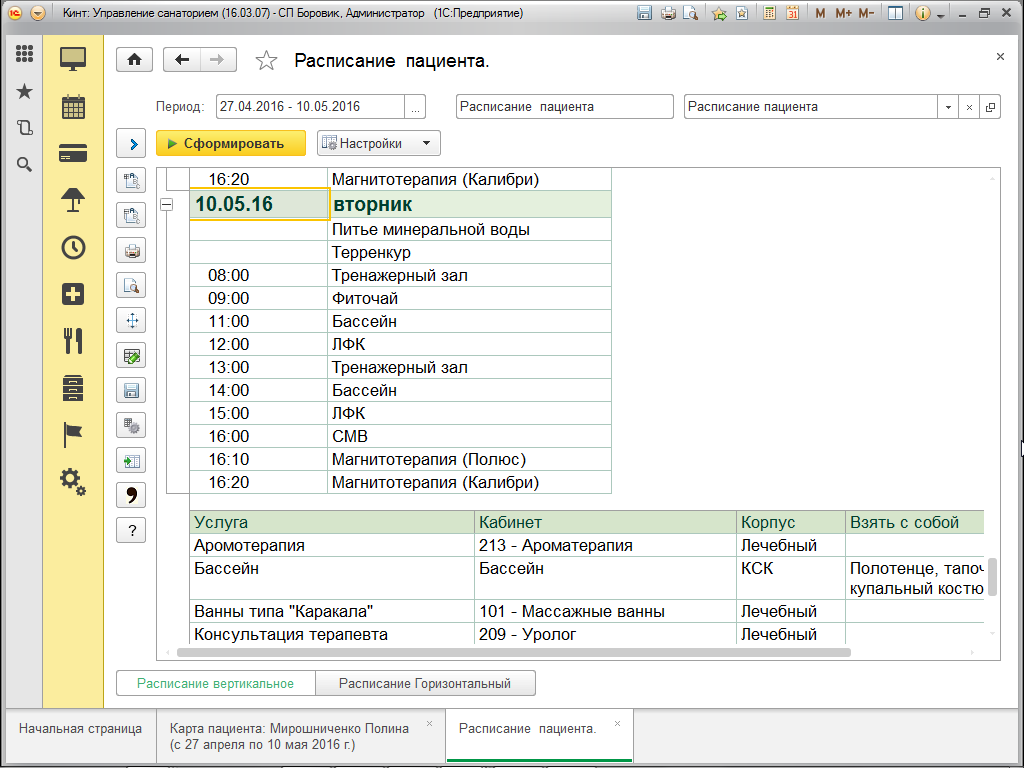Click the search magnifier in left panel
The height and width of the screenshot is (768, 1024).
coord(24,165)
